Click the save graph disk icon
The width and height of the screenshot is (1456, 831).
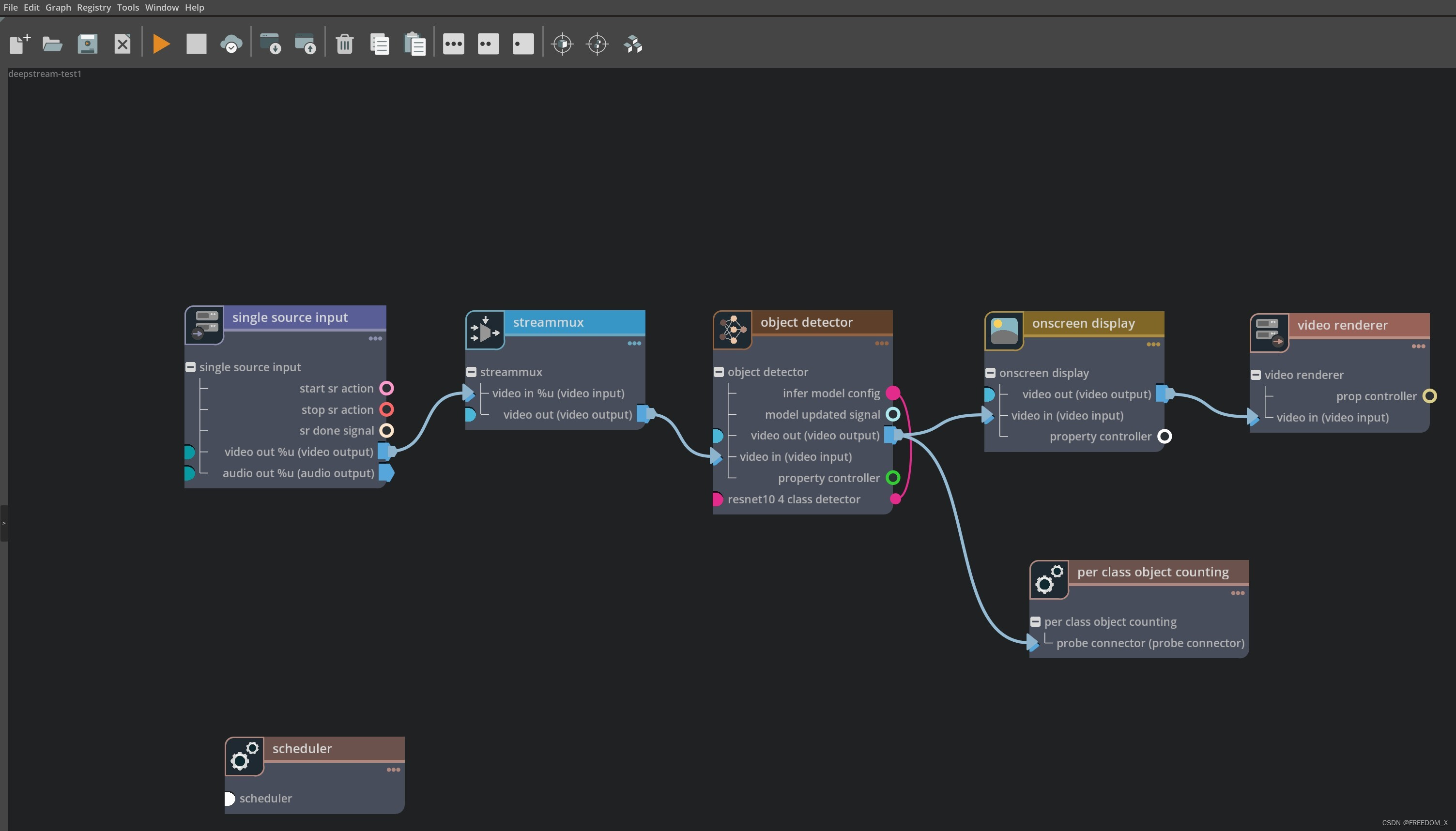[x=87, y=44]
